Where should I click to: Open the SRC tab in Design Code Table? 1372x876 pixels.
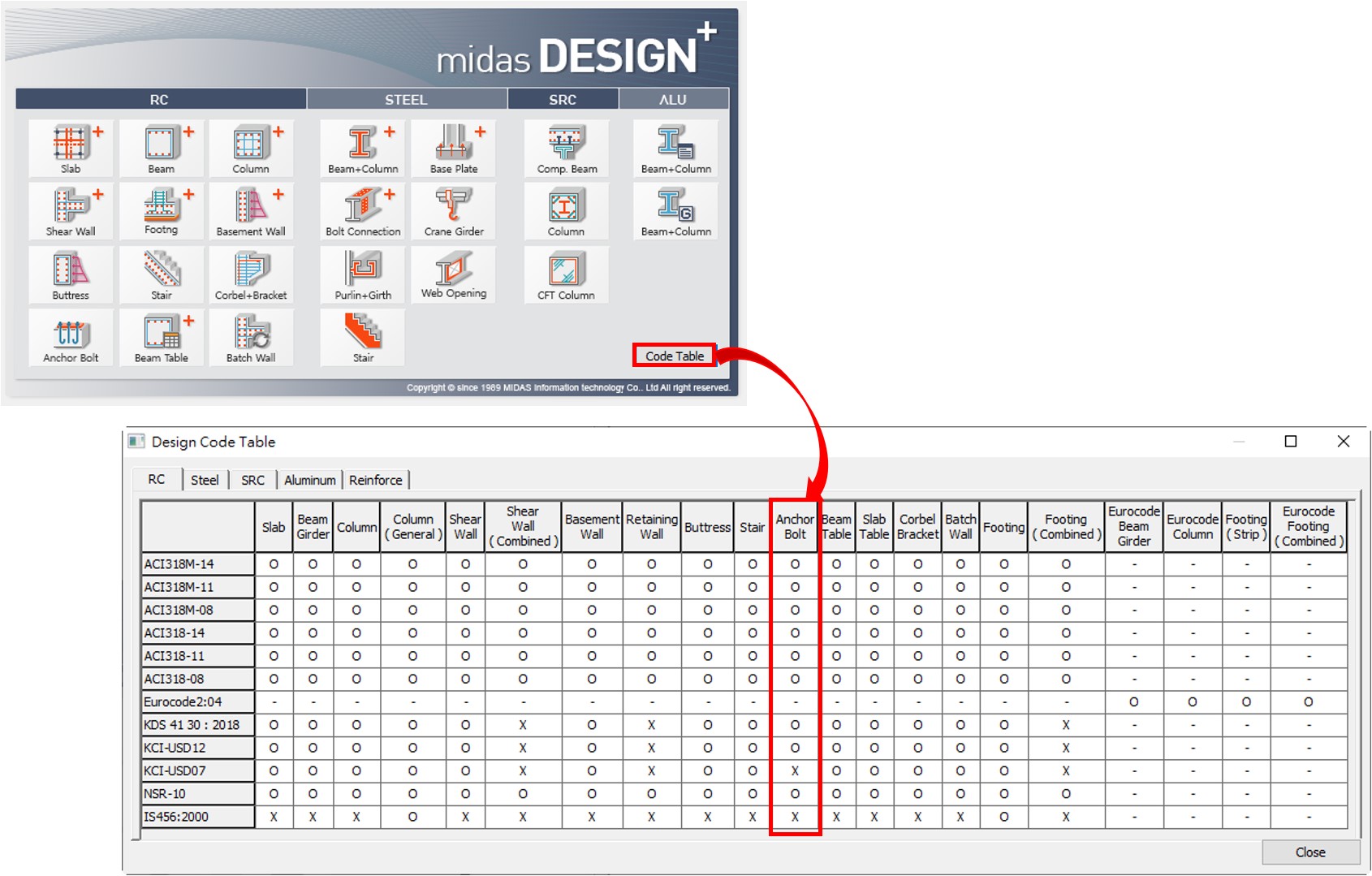[x=252, y=480]
